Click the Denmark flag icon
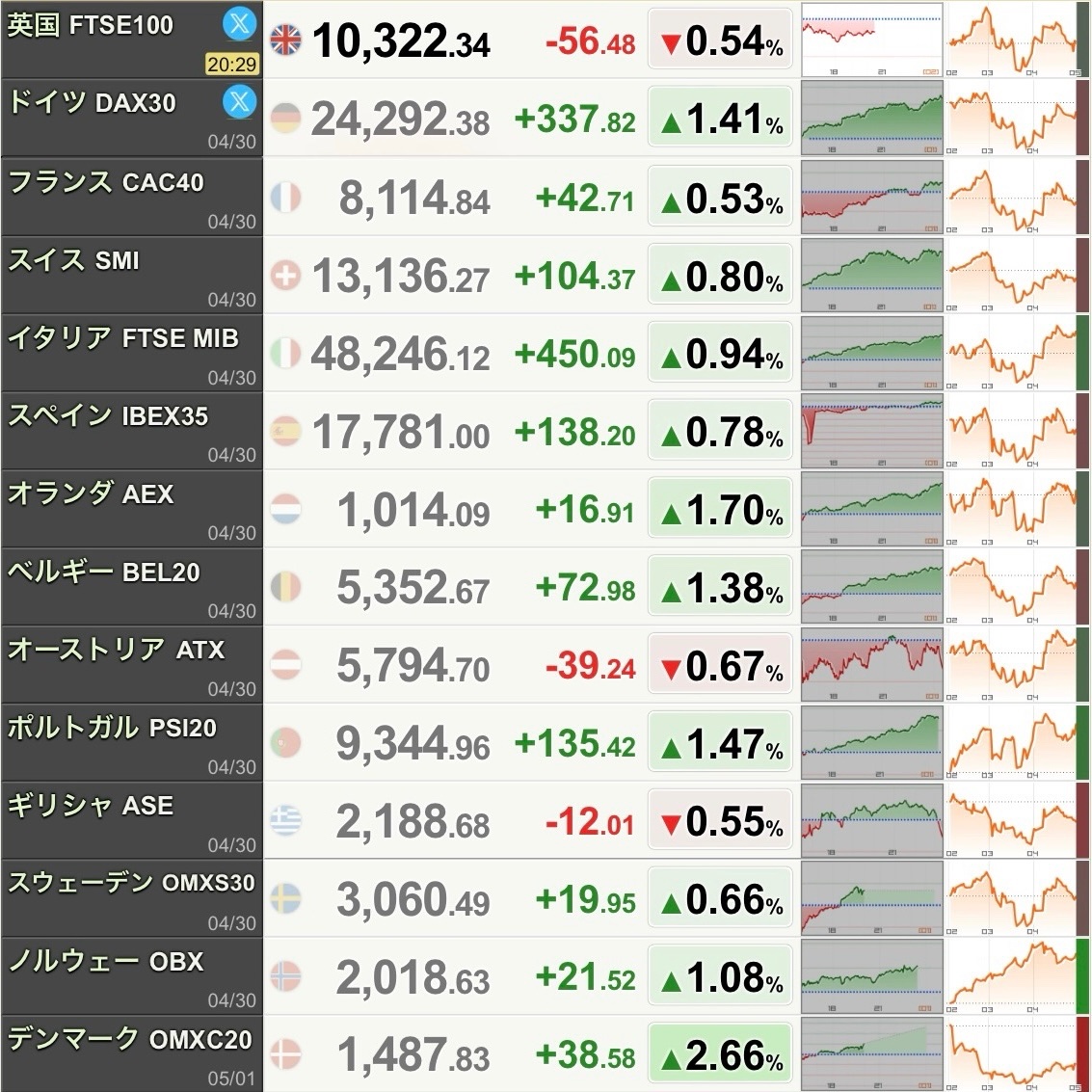The image size is (1092, 1092). click(x=285, y=1054)
